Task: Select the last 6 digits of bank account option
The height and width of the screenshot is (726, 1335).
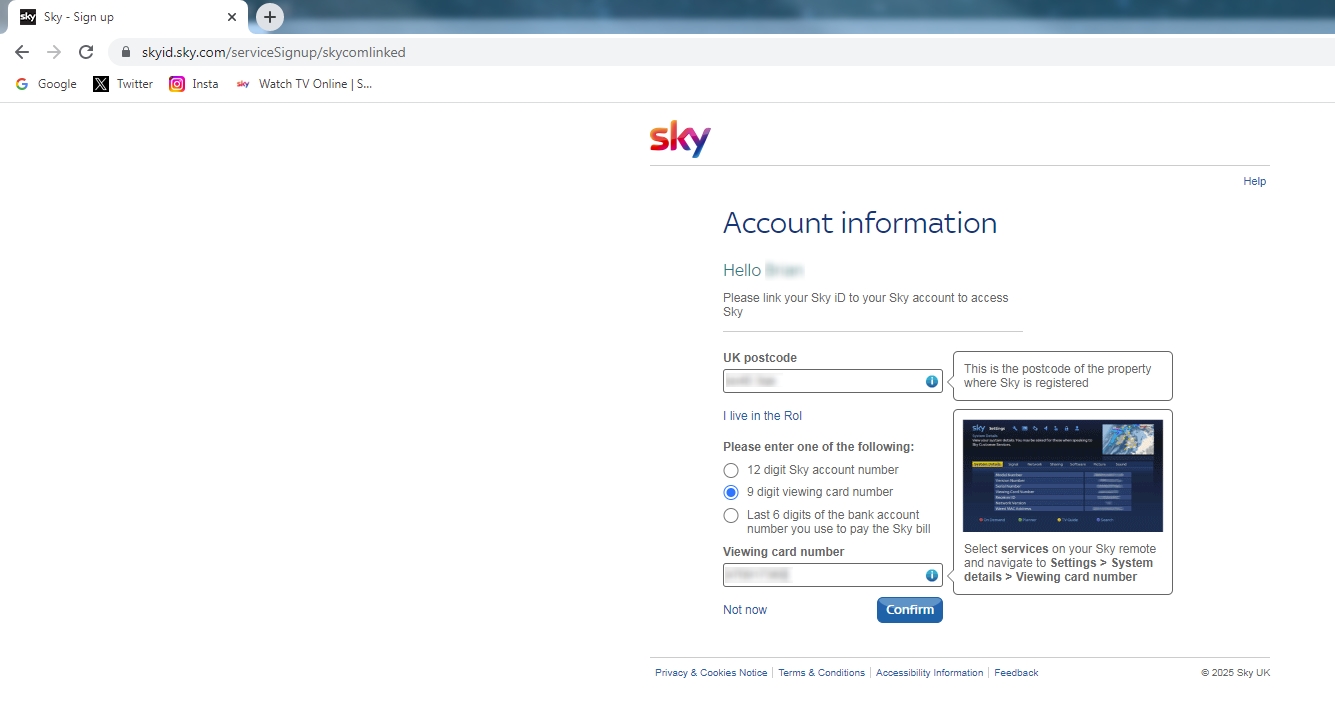Action: tap(731, 515)
